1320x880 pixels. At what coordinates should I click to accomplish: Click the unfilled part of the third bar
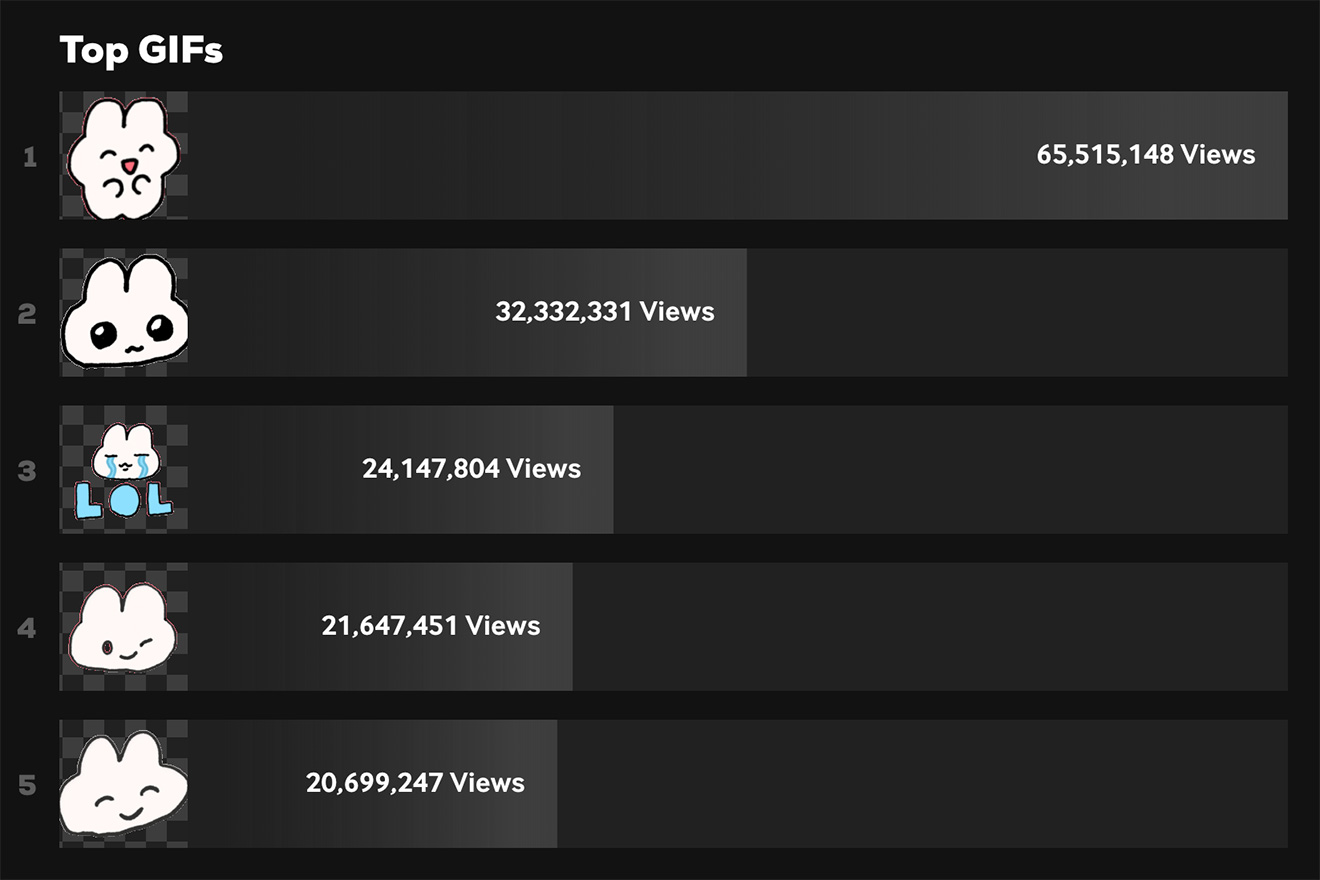pyautogui.click(x=950, y=470)
